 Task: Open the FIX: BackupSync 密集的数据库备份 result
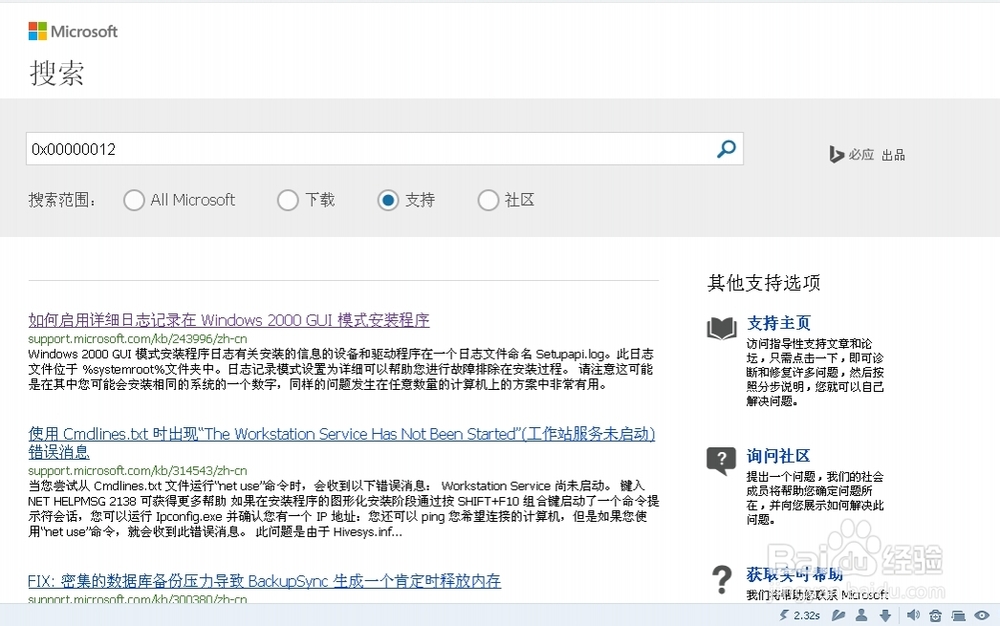[265, 581]
